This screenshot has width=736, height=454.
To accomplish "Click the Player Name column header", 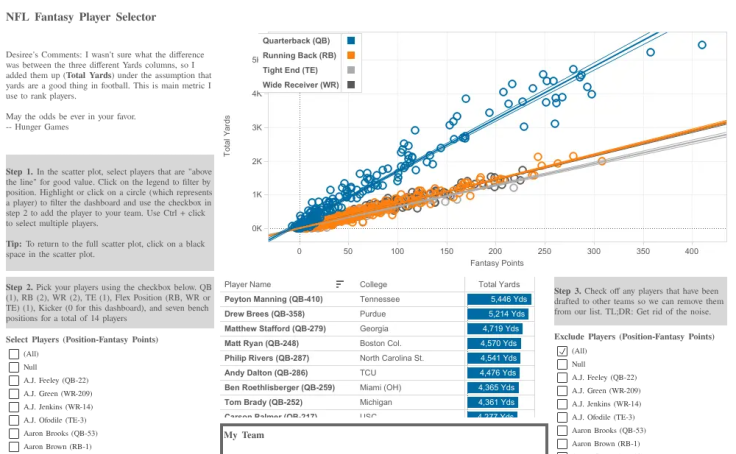I will 247,285.
